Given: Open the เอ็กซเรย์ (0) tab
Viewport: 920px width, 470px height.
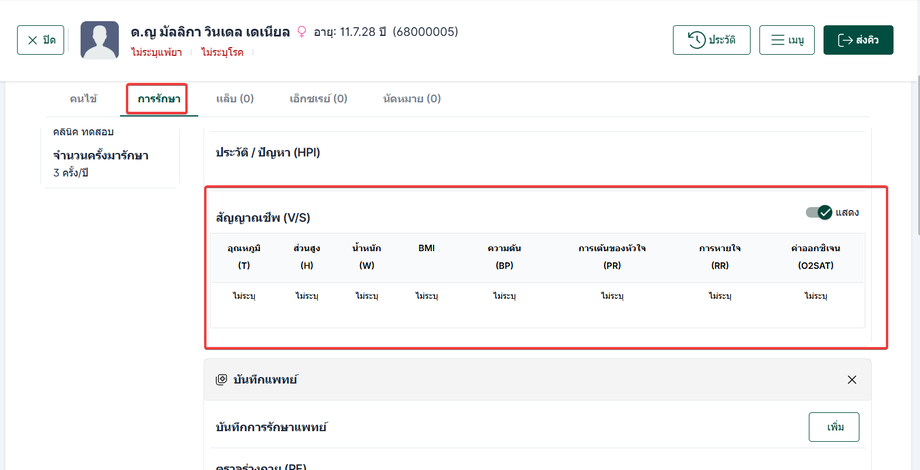Looking at the screenshot, I should (x=318, y=99).
